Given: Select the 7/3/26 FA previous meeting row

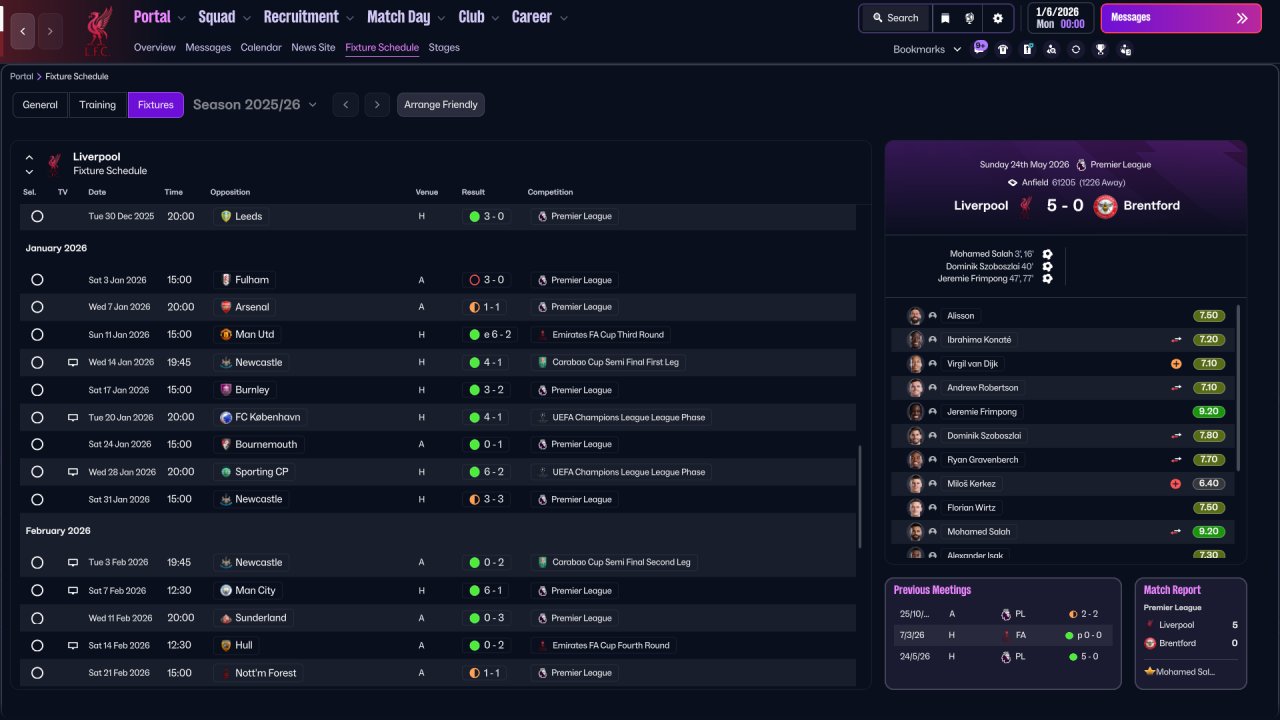Looking at the screenshot, I should click(1003, 635).
